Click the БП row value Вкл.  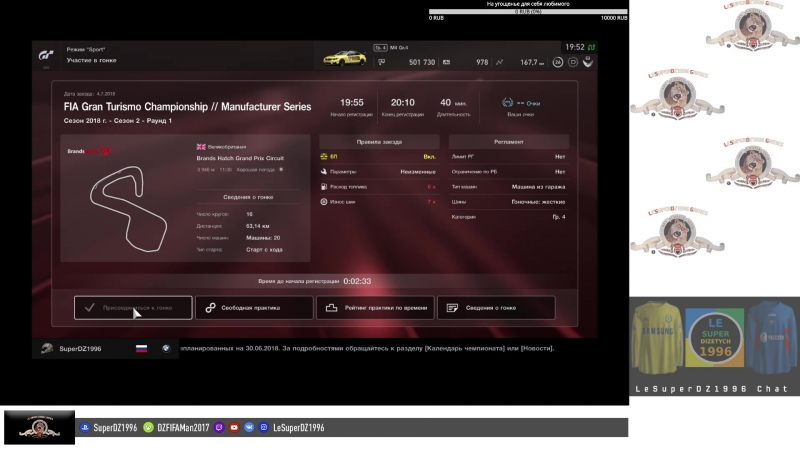(430, 157)
